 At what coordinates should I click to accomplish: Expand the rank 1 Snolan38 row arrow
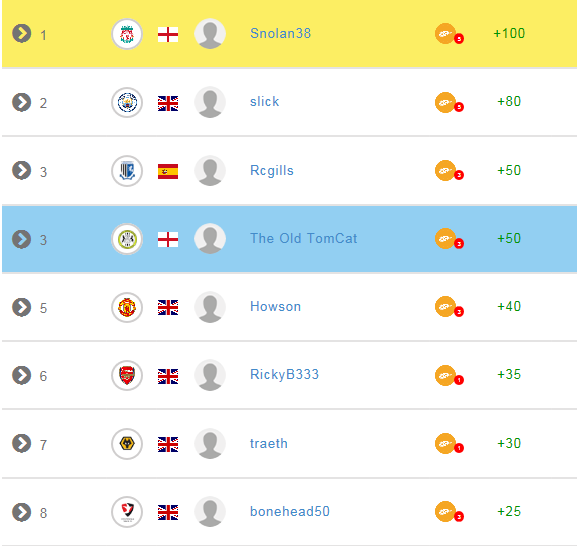pyautogui.click(x=21, y=33)
